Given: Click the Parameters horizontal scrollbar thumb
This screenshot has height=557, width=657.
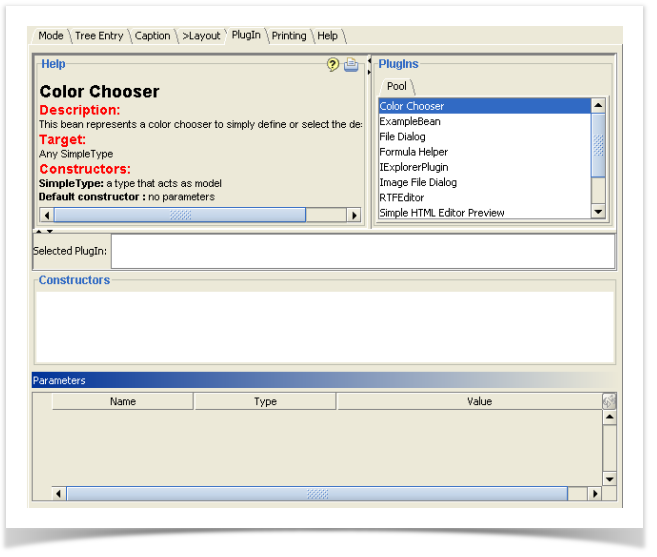Looking at the screenshot, I should point(316,494).
